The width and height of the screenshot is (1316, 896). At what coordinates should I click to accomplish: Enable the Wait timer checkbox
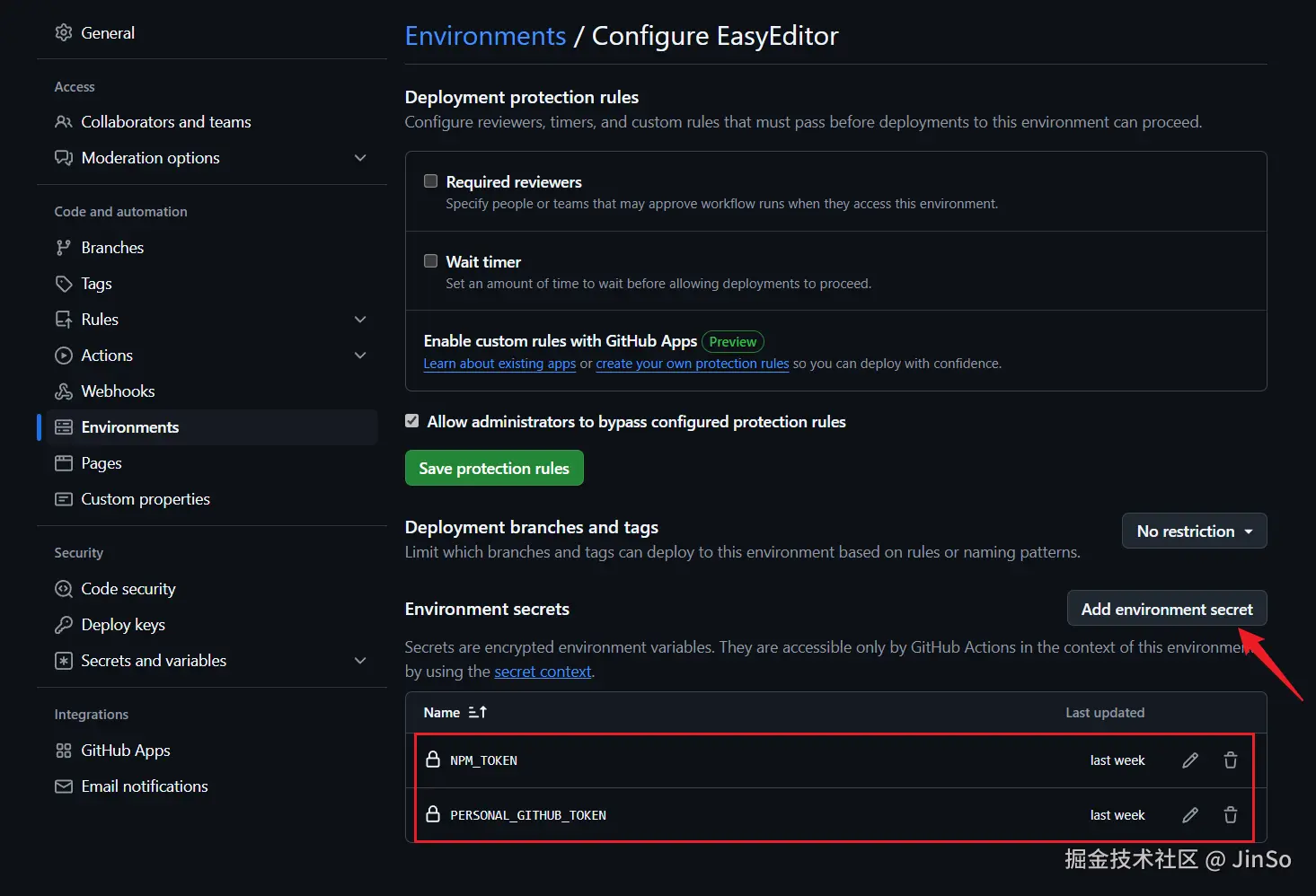click(431, 261)
